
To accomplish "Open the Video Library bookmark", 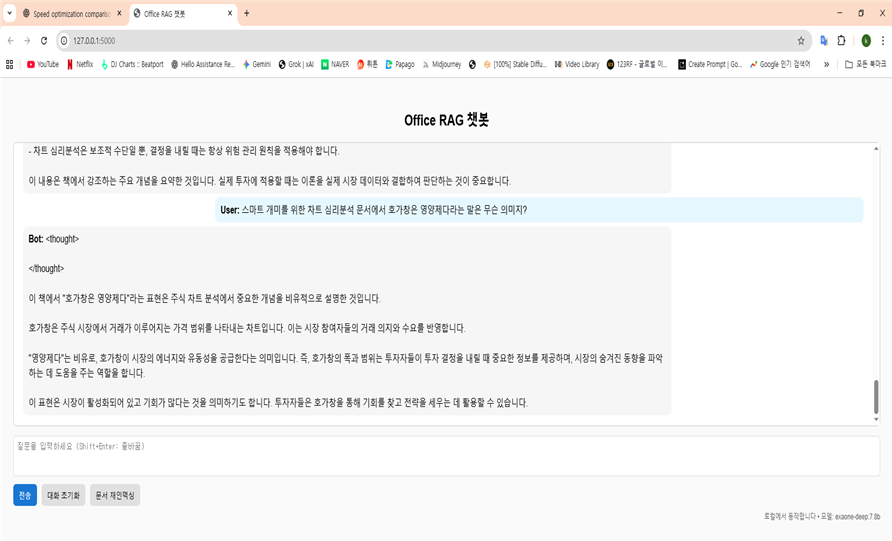I will 577,64.
